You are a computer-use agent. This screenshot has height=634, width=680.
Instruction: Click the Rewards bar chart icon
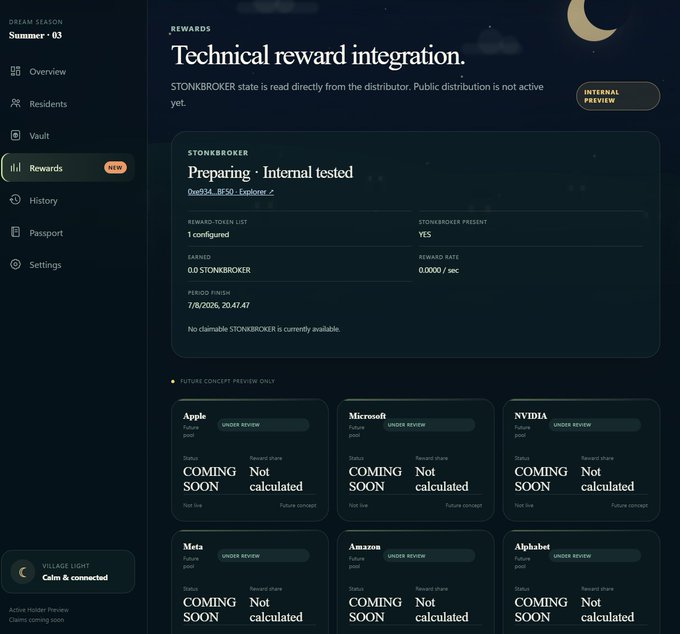16,167
